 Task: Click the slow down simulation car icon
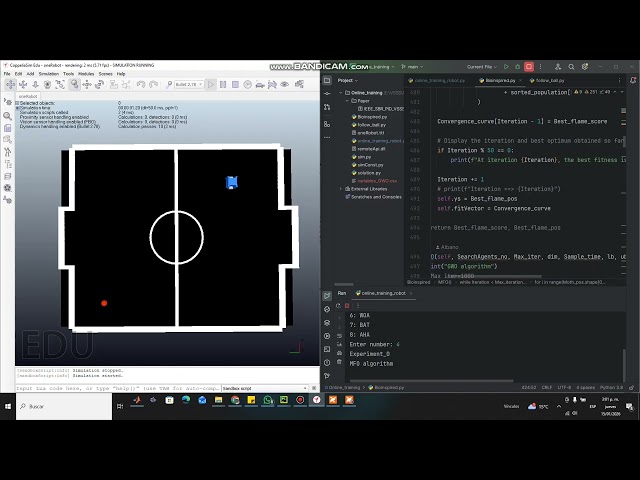click(x=260, y=84)
